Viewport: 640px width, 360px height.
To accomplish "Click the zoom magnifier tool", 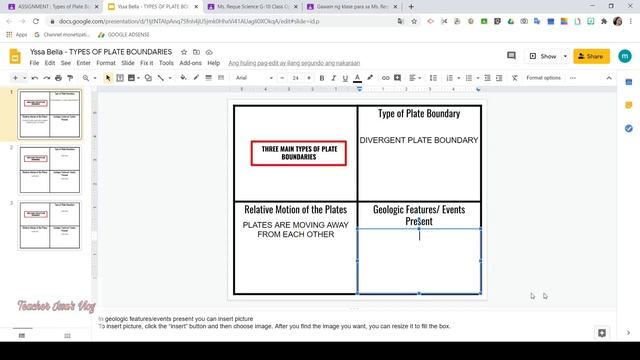I will (86, 78).
